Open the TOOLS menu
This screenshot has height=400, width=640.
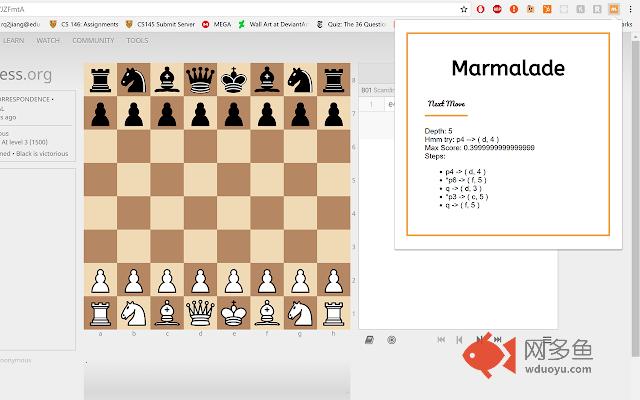point(137,40)
